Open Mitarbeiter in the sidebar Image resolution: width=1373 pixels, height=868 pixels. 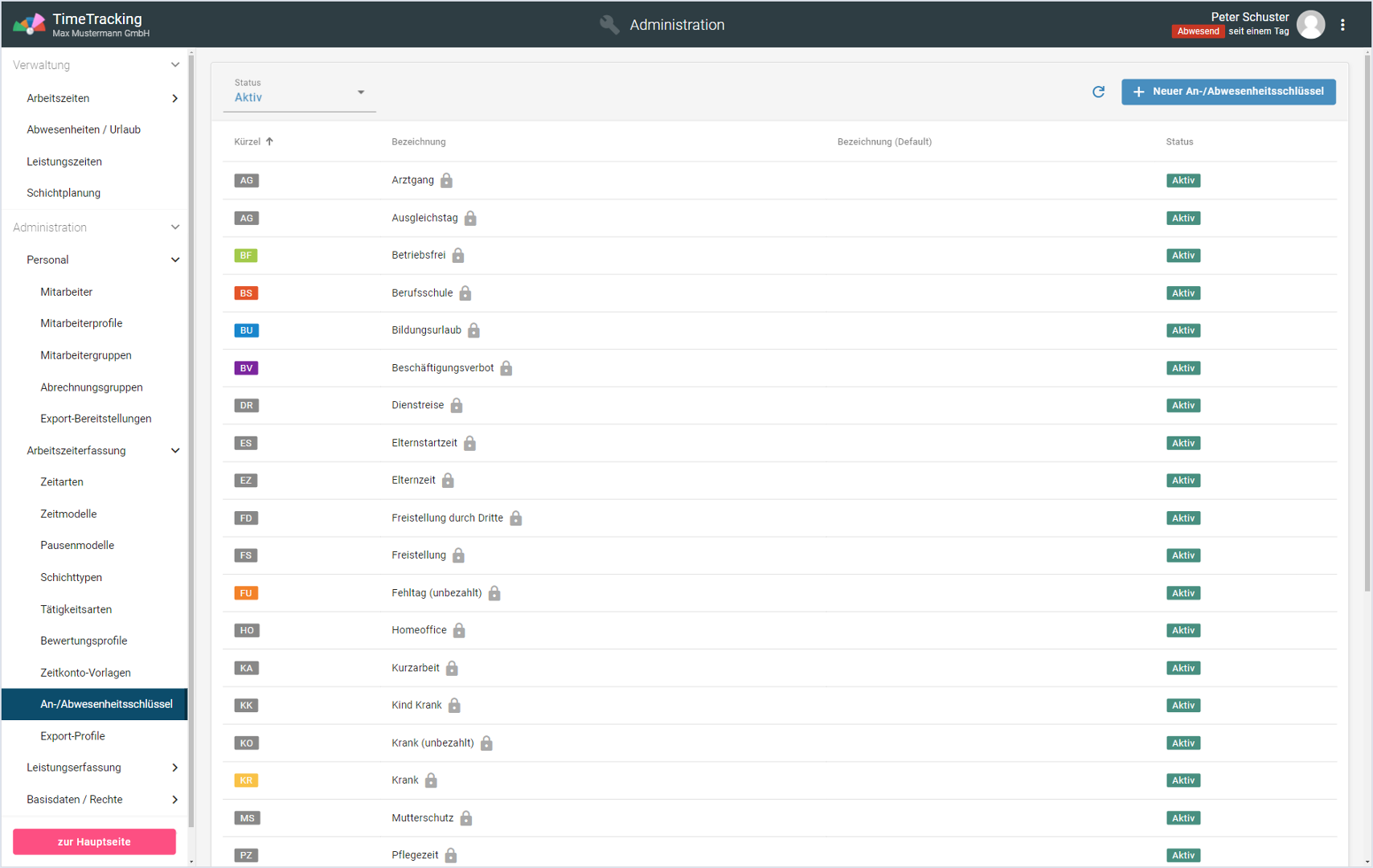click(x=67, y=292)
